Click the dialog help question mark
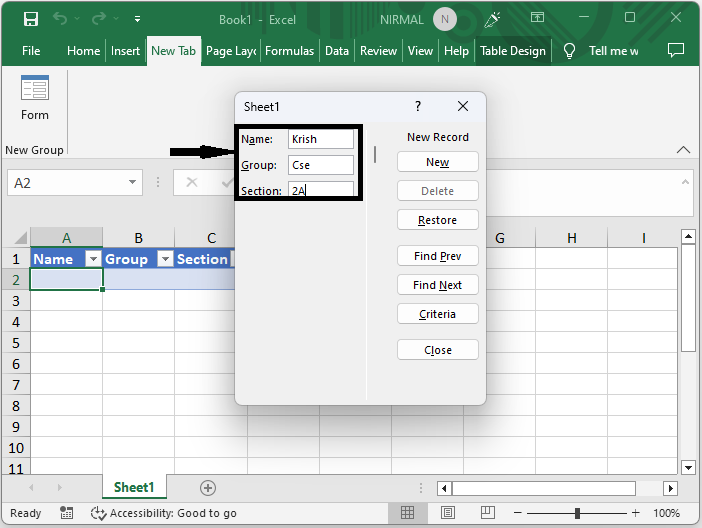The height and width of the screenshot is (528, 702). pyautogui.click(x=418, y=106)
